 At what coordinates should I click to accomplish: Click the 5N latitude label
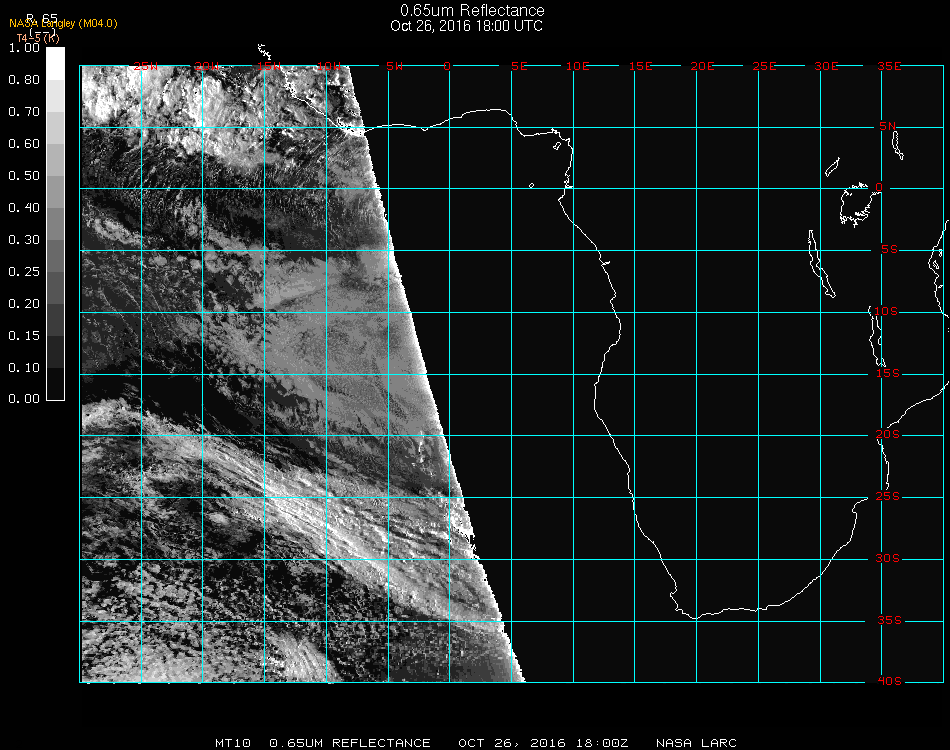coord(888,126)
